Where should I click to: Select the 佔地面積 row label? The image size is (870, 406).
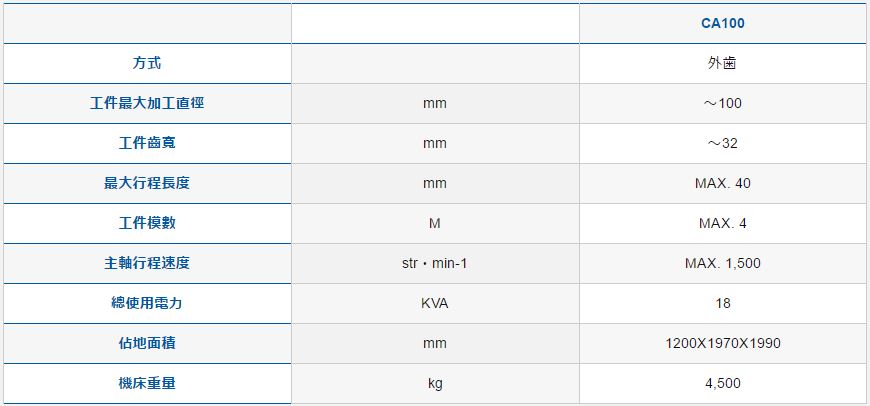tap(147, 343)
